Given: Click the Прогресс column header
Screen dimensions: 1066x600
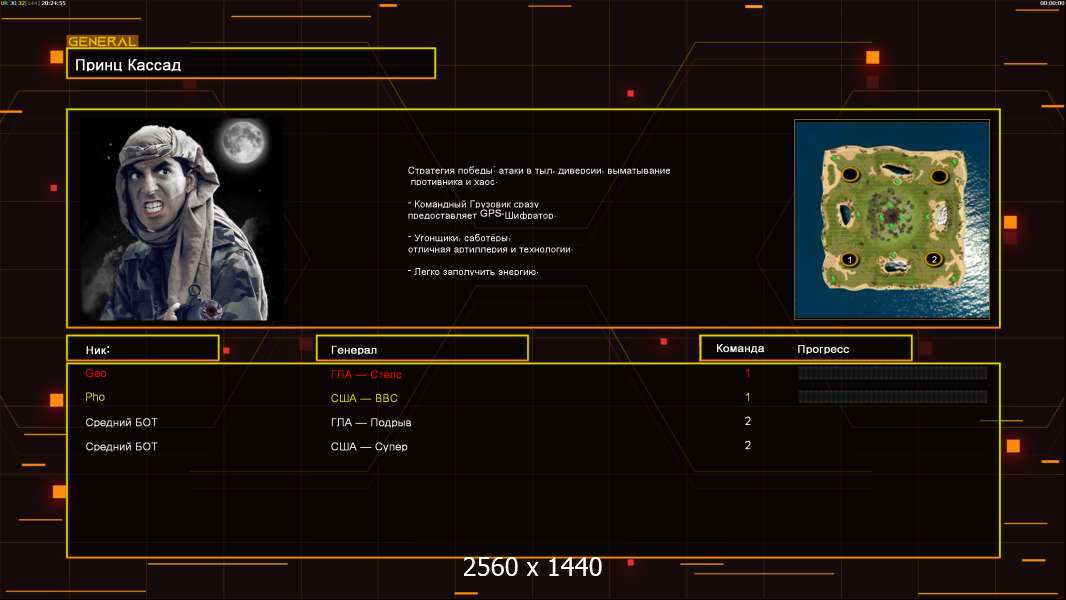Looking at the screenshot, I should click(x=823, y=349).
